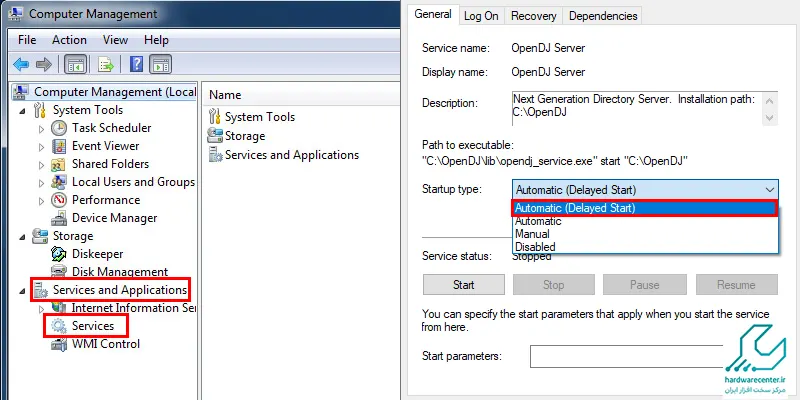Click the Storage drive icon in tree
The width and height of the screenshot is (800, 400).
tap(40, 236)
